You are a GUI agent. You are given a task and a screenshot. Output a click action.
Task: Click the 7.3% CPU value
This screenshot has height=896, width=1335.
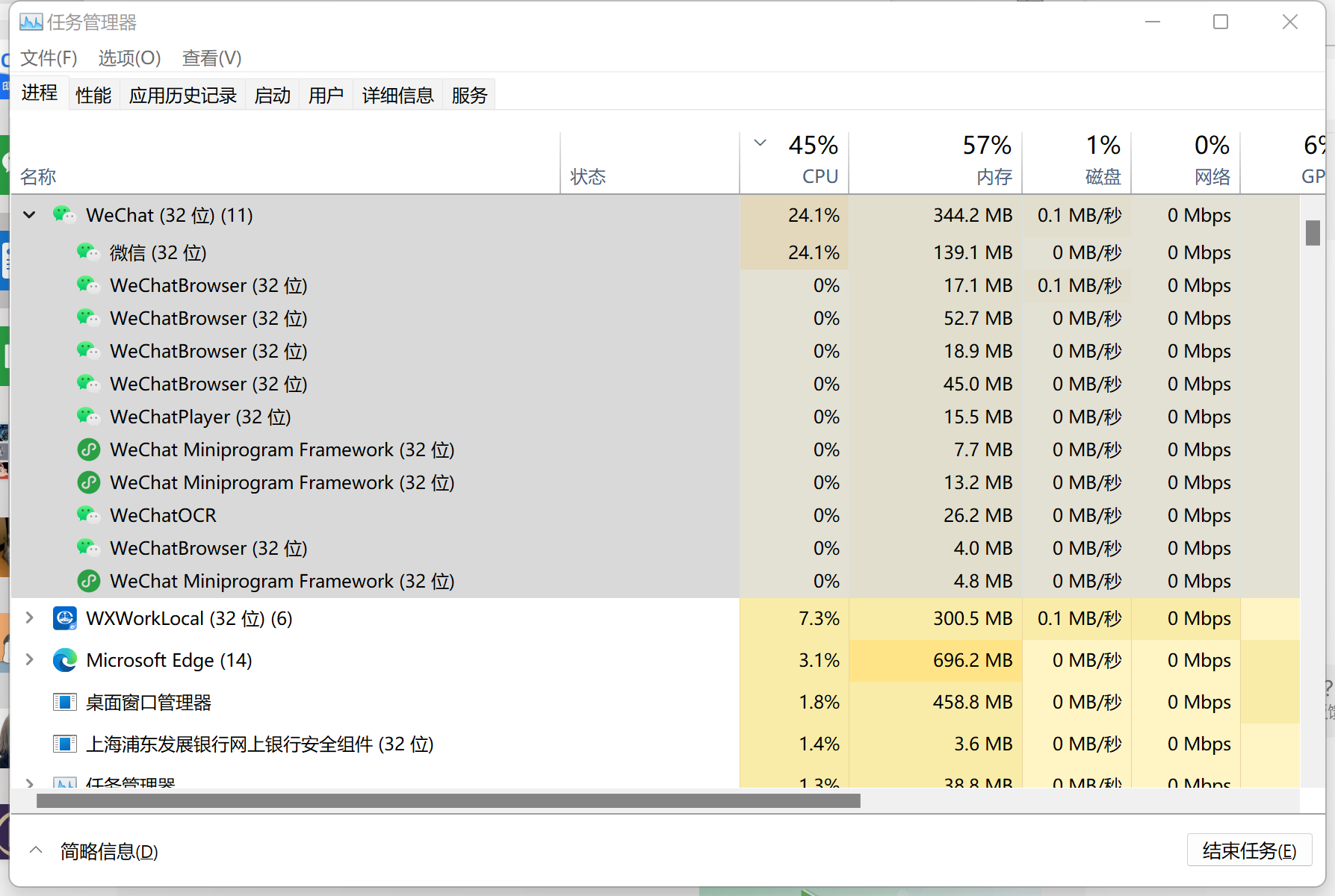[x=819, y=618]
